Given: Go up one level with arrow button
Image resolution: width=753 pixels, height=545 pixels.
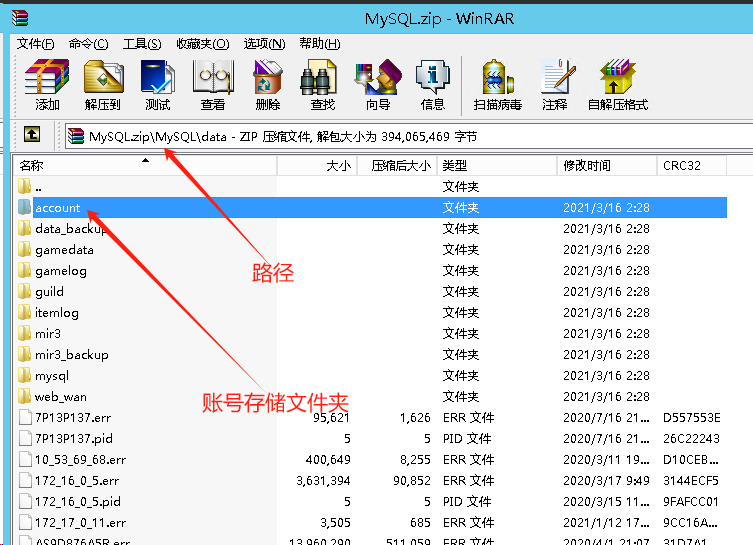Looking at the screenshot, I should (x=32, y=134).
